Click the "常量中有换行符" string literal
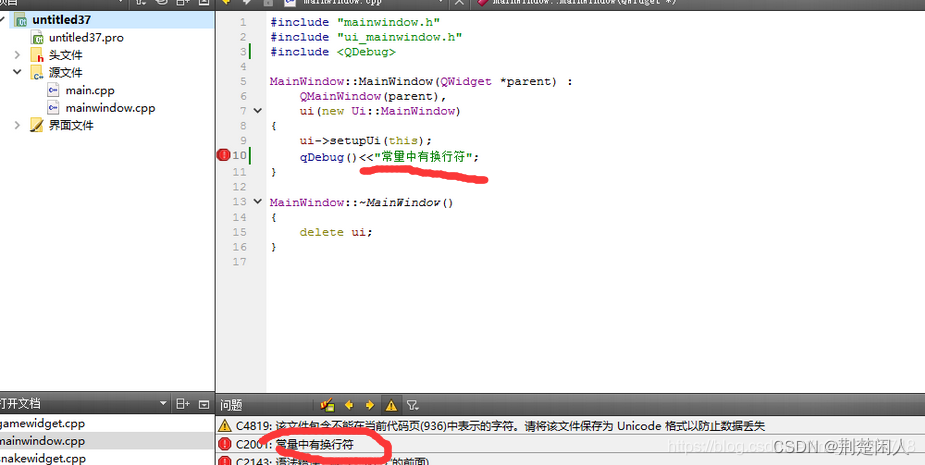This screenshot has height=465, width=925. point(424,157)
